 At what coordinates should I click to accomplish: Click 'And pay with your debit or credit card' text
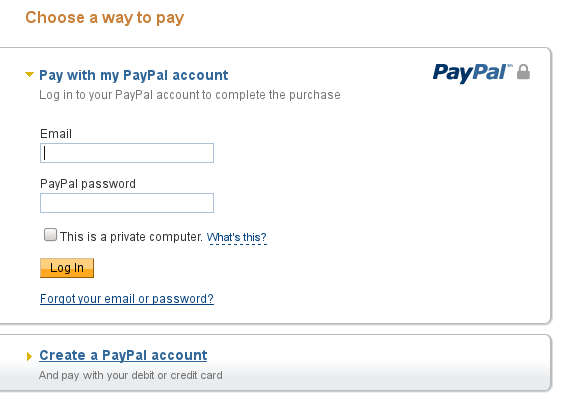click(x=131, y=375)
